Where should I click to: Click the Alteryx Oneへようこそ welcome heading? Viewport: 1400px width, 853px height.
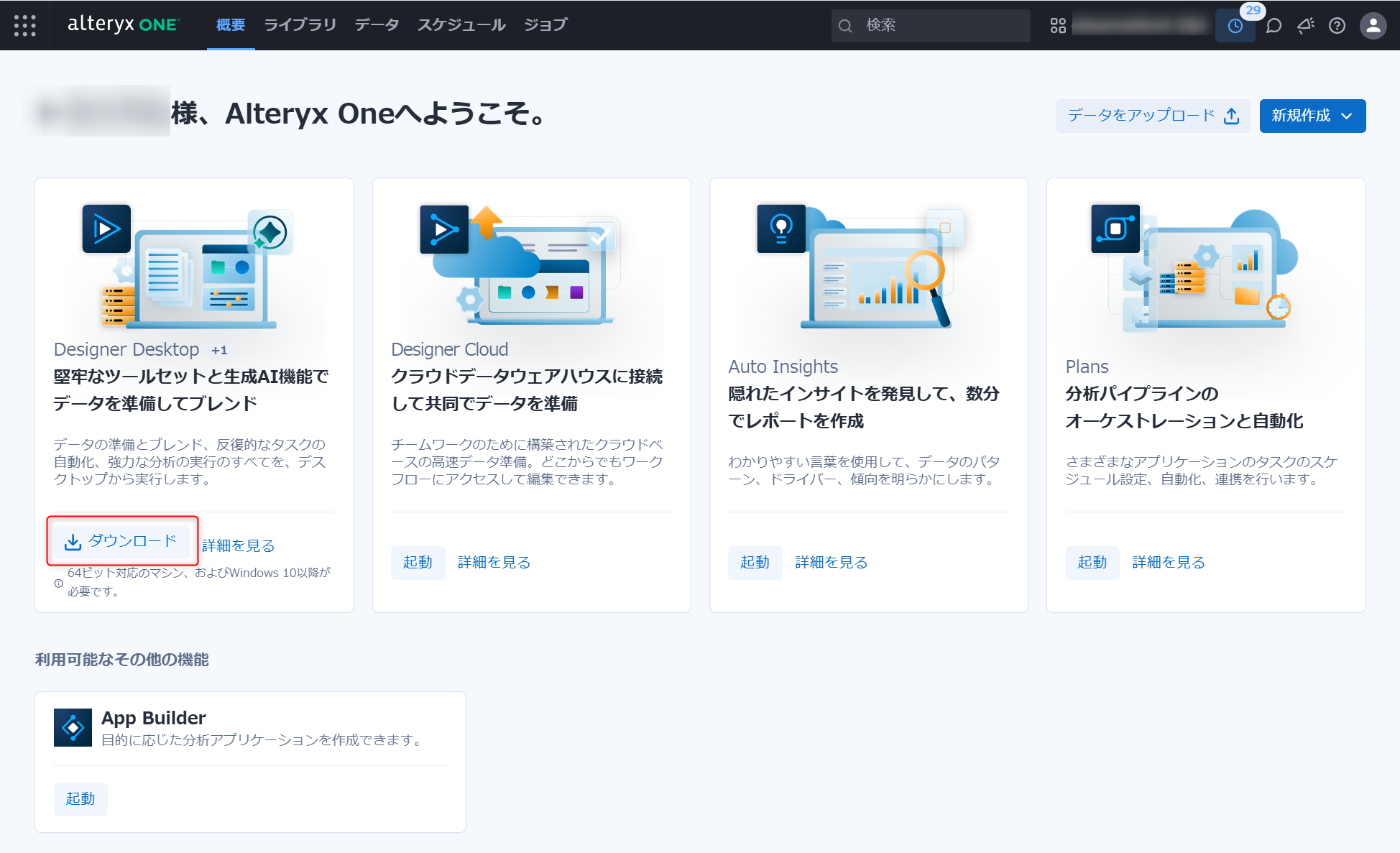(359, 114)
